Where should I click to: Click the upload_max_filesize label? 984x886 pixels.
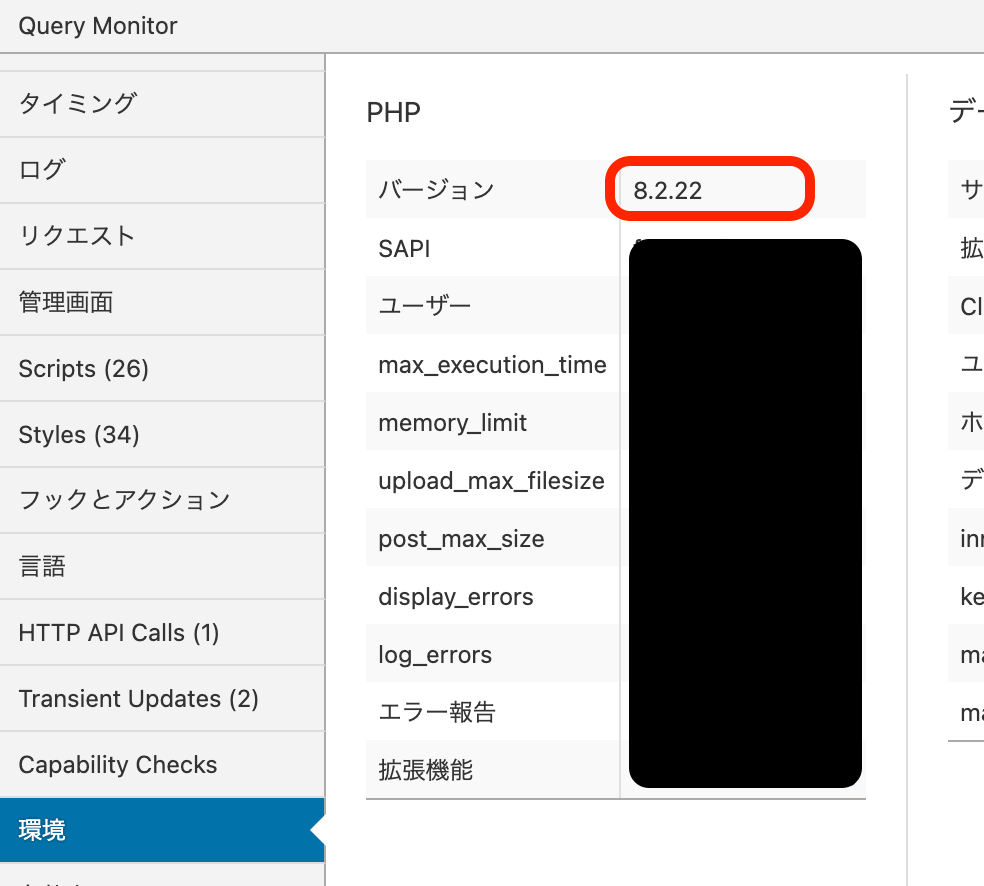point(491,481)
